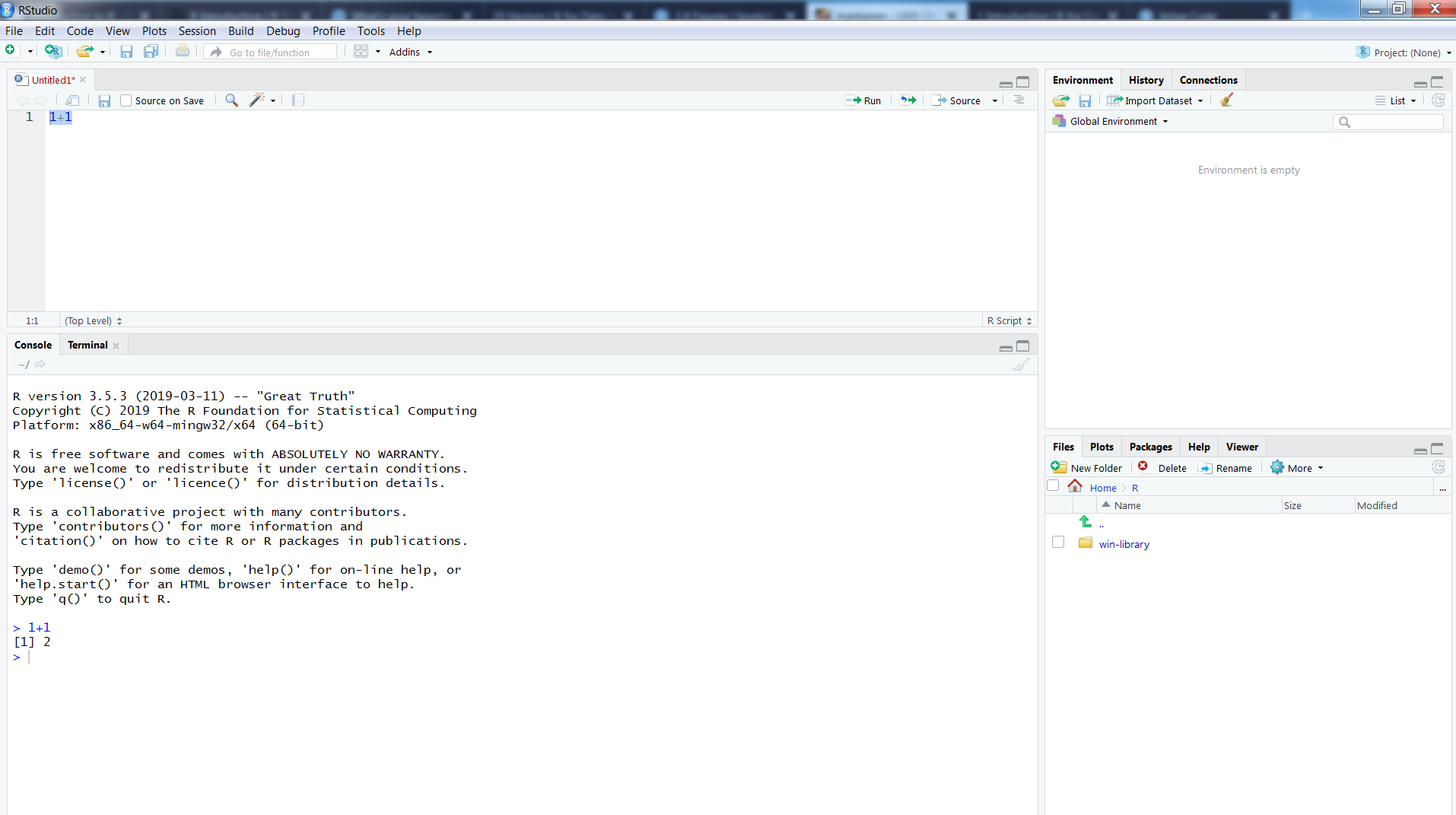Open the Import Dataset dropdown

(1156, 100)
